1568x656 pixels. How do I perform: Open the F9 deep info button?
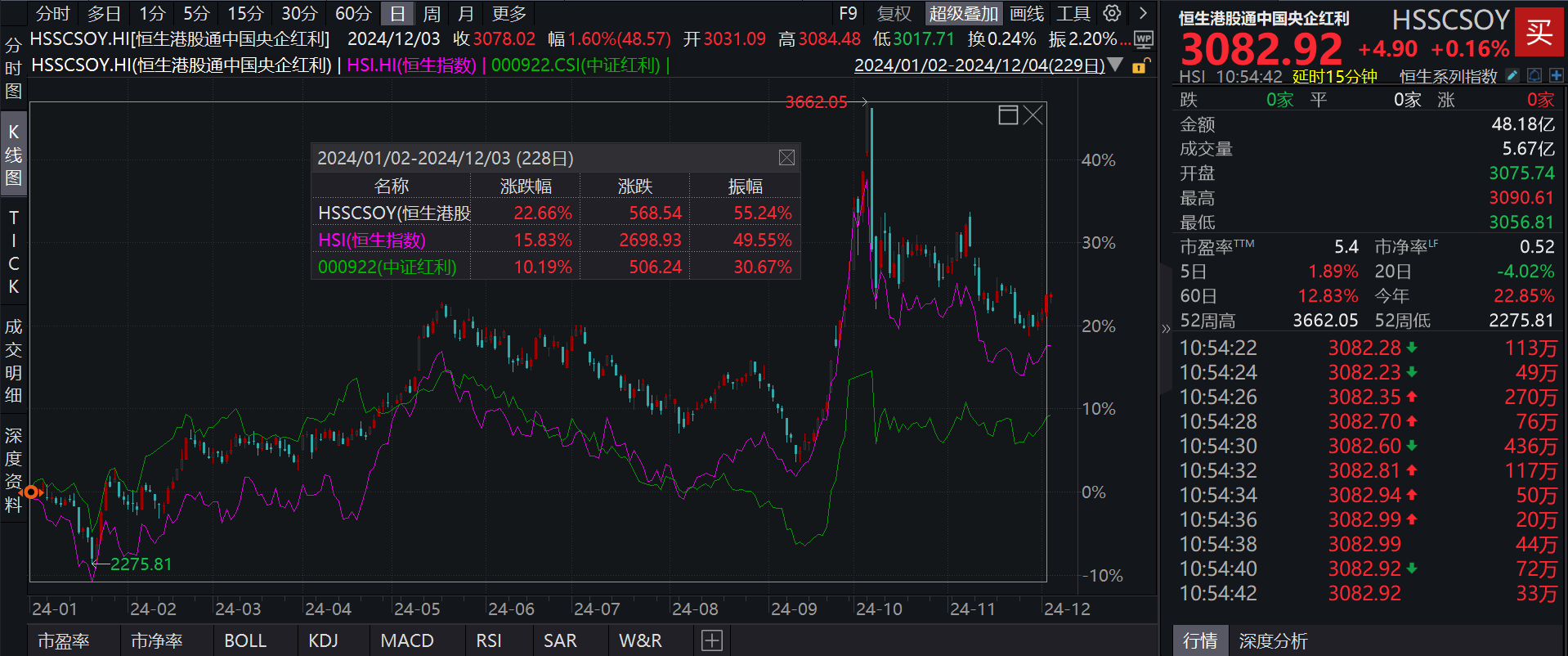point(848,13)
